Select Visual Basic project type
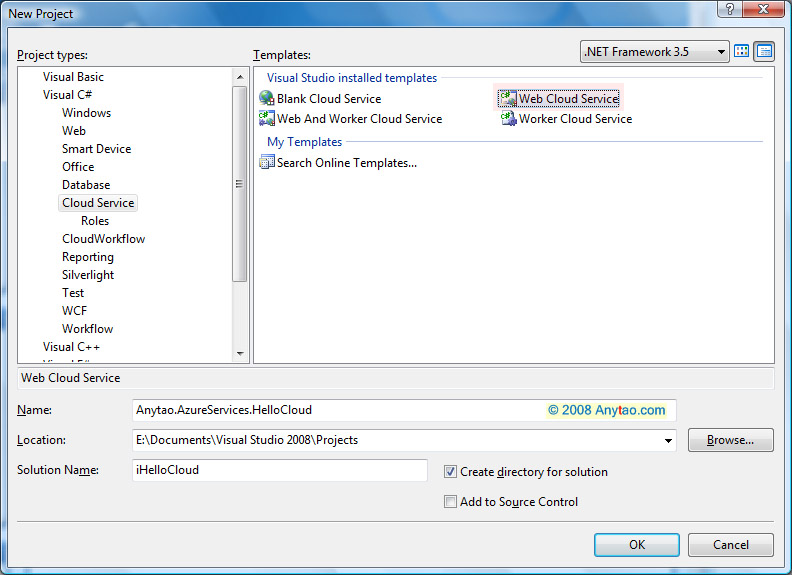This screenshot has height=575, width=792. [x=73, y=77]
